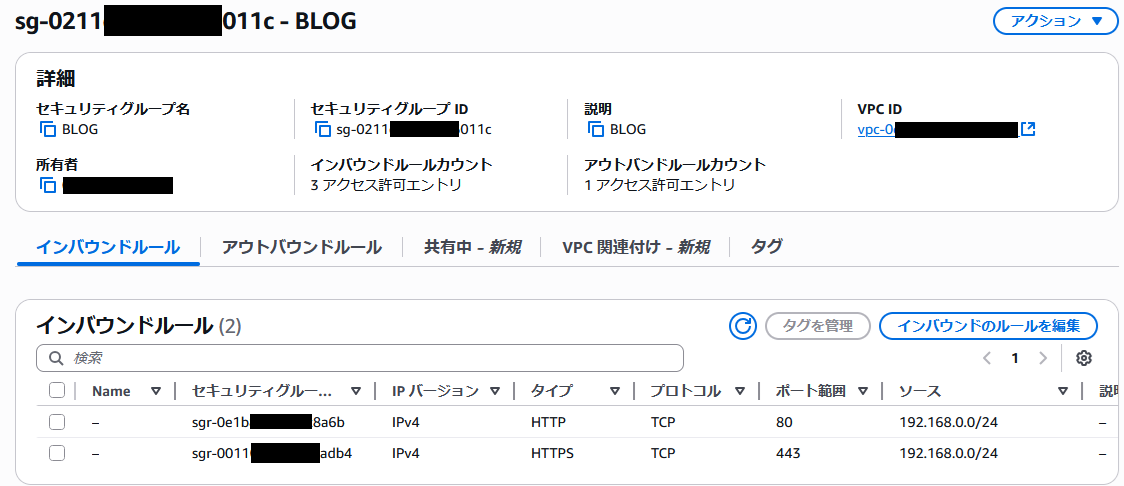Copy the security group ID value
Viewport: 1124px width, 486px height.
322,129
